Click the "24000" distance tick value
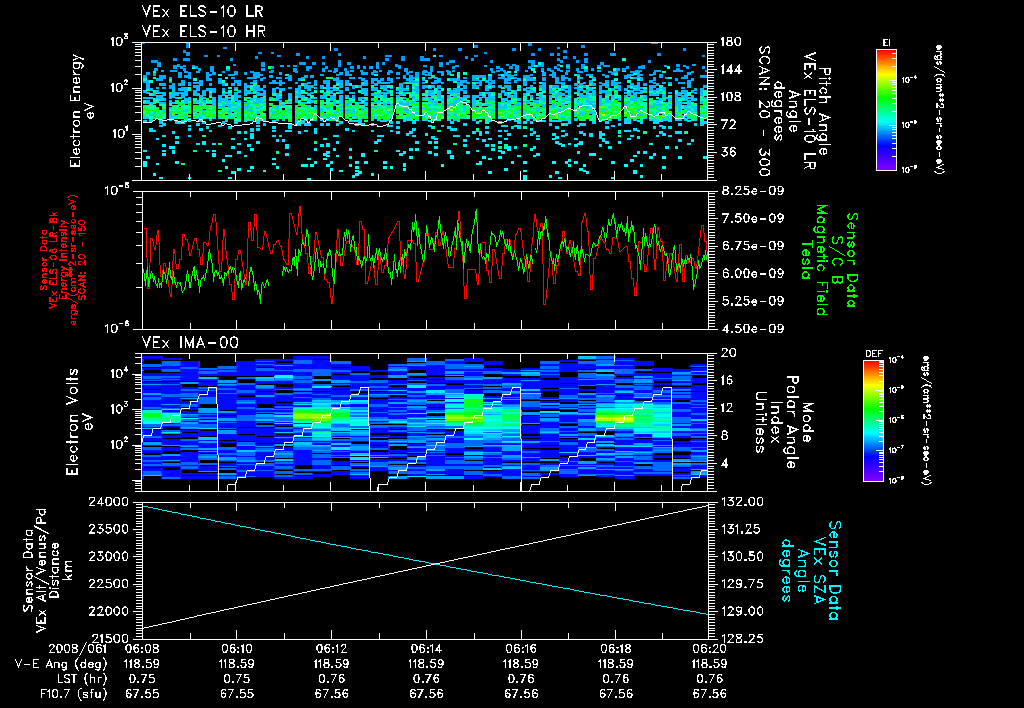 109,502
